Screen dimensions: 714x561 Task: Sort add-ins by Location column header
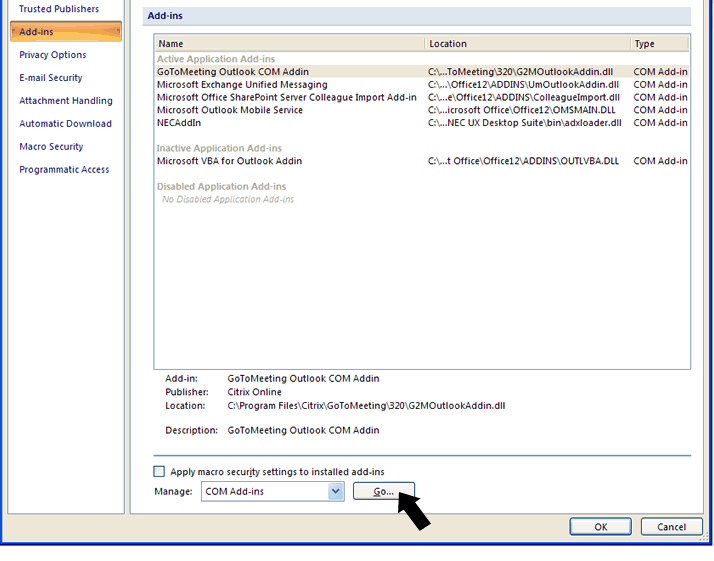(x=528, y=44)
